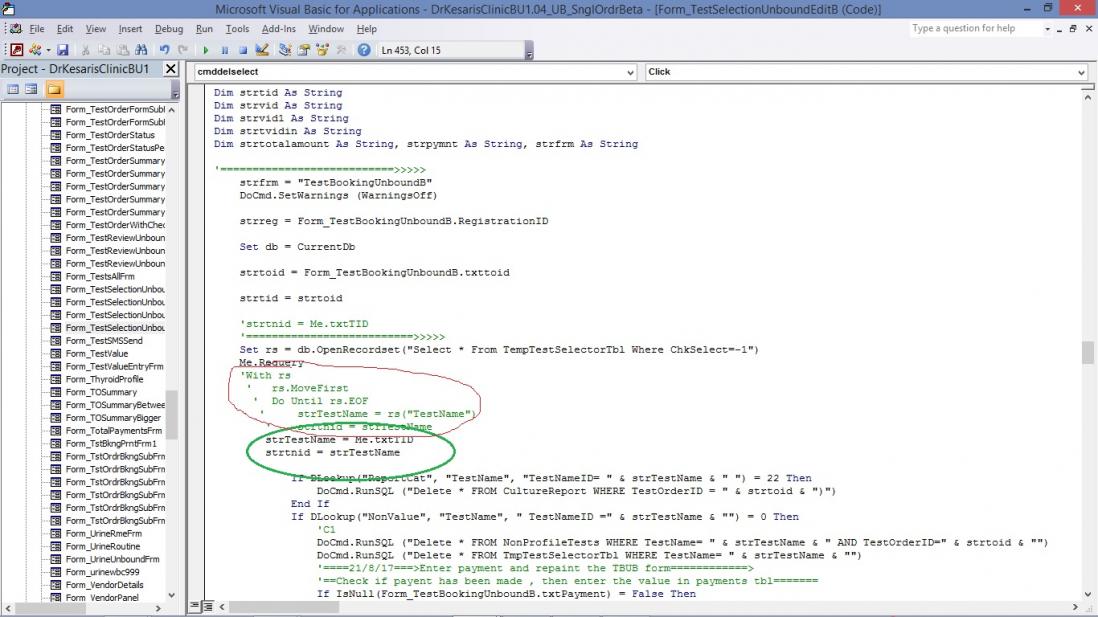
Task: Select Form_TestOrderStatusPe in project tree
Action: pyautogui.click(x=115, y=148)
